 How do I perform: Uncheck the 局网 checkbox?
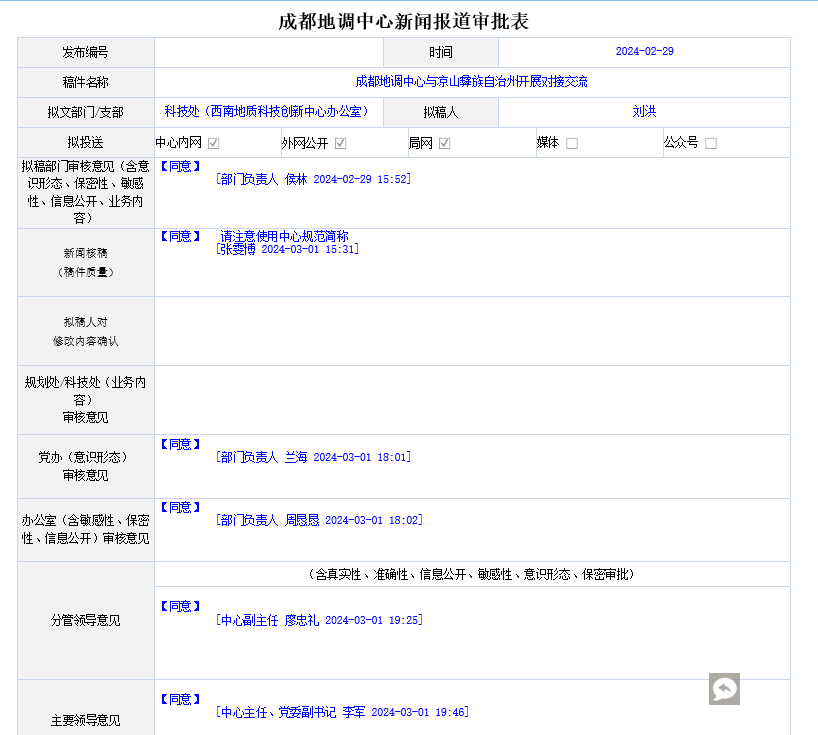coord(444,143)
